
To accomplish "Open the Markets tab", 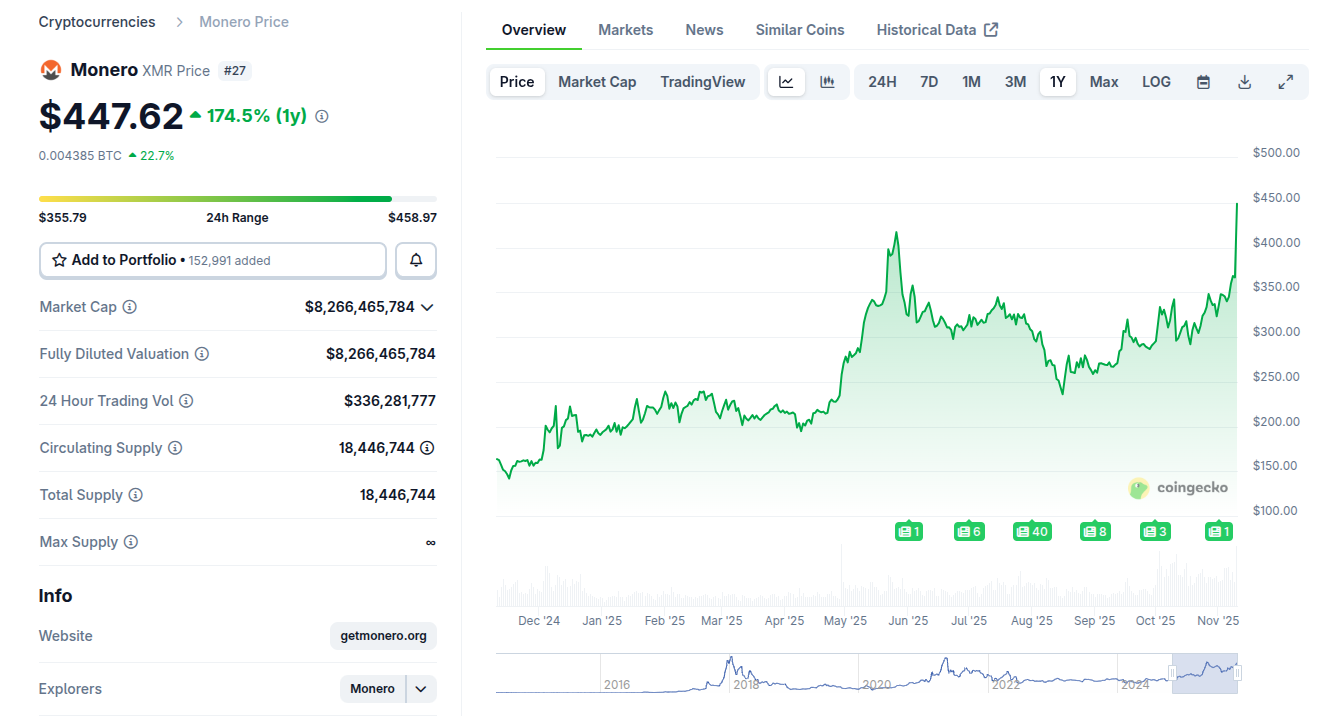I will (625, 30).
